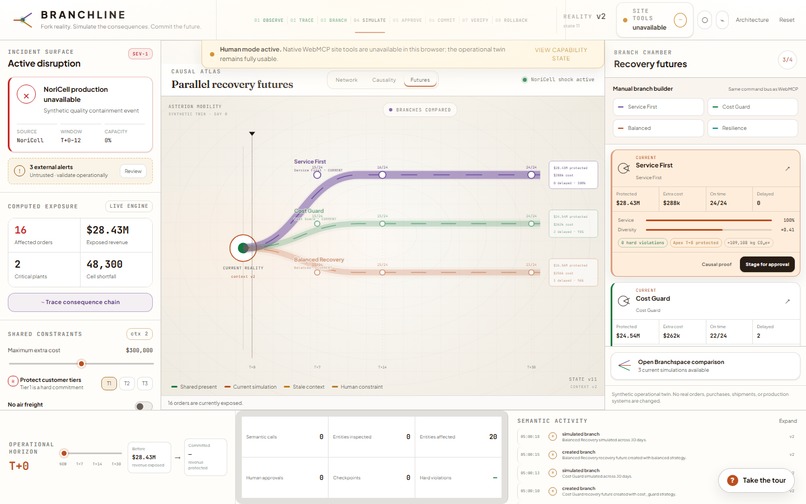This screenshot has width=806, height=504.
Task: Review the external alerts
Action: pos(133,171)
